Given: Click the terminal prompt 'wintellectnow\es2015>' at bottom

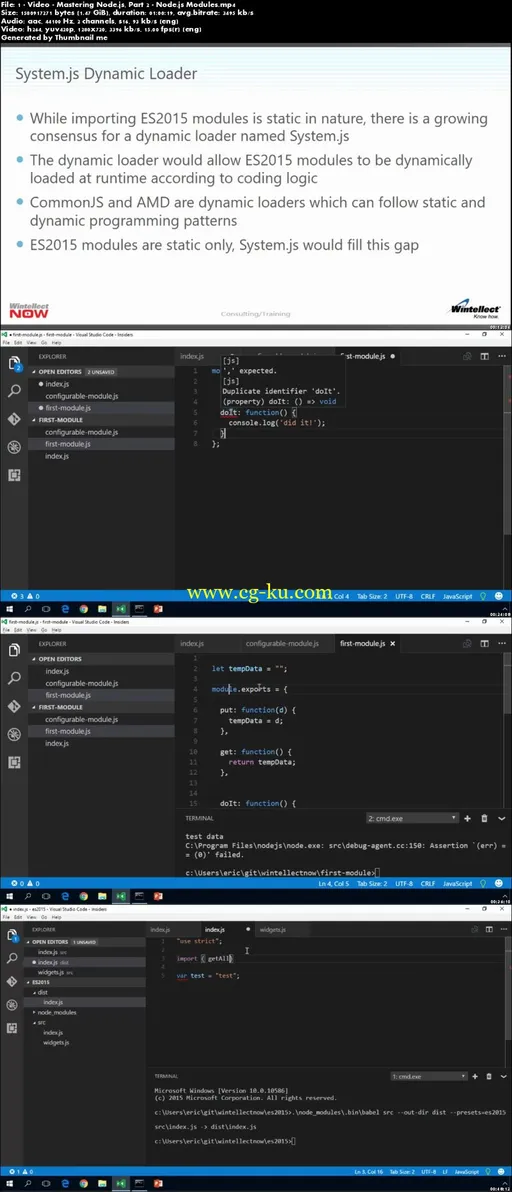Looking at the screenshot, I should click(x=223, y=1142).
